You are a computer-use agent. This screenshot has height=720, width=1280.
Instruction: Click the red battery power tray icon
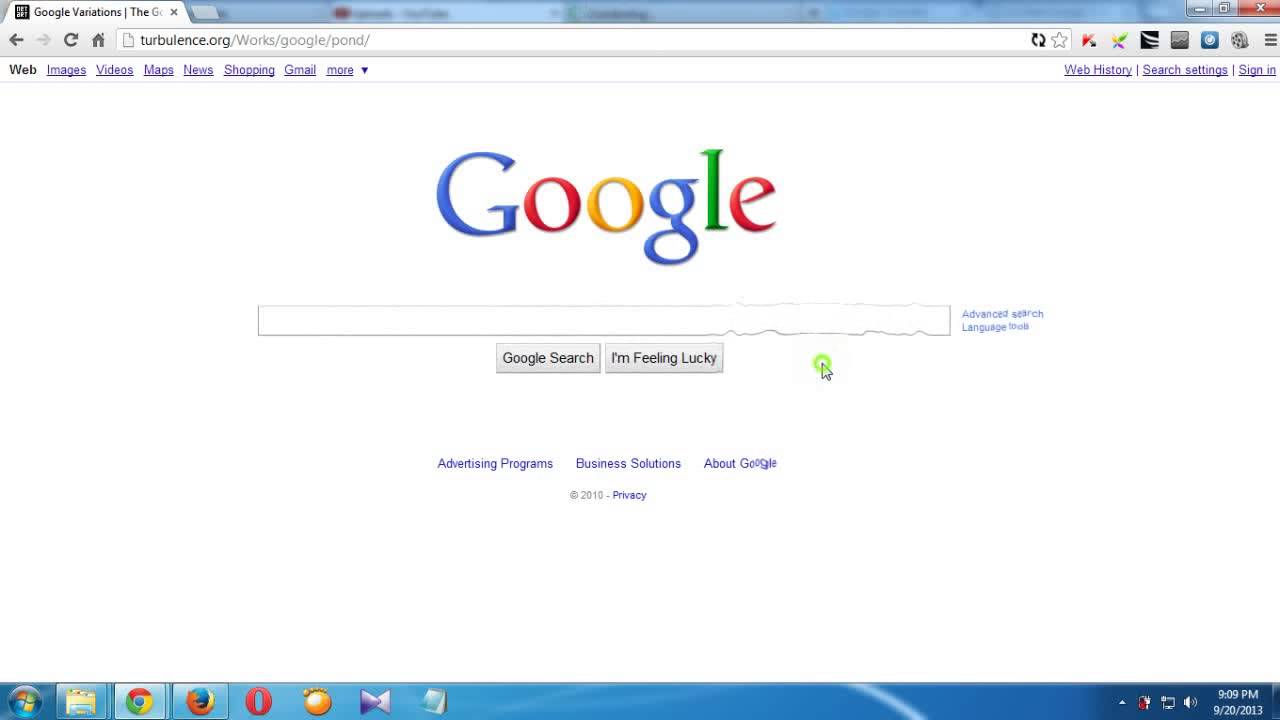coord(1144,702)
